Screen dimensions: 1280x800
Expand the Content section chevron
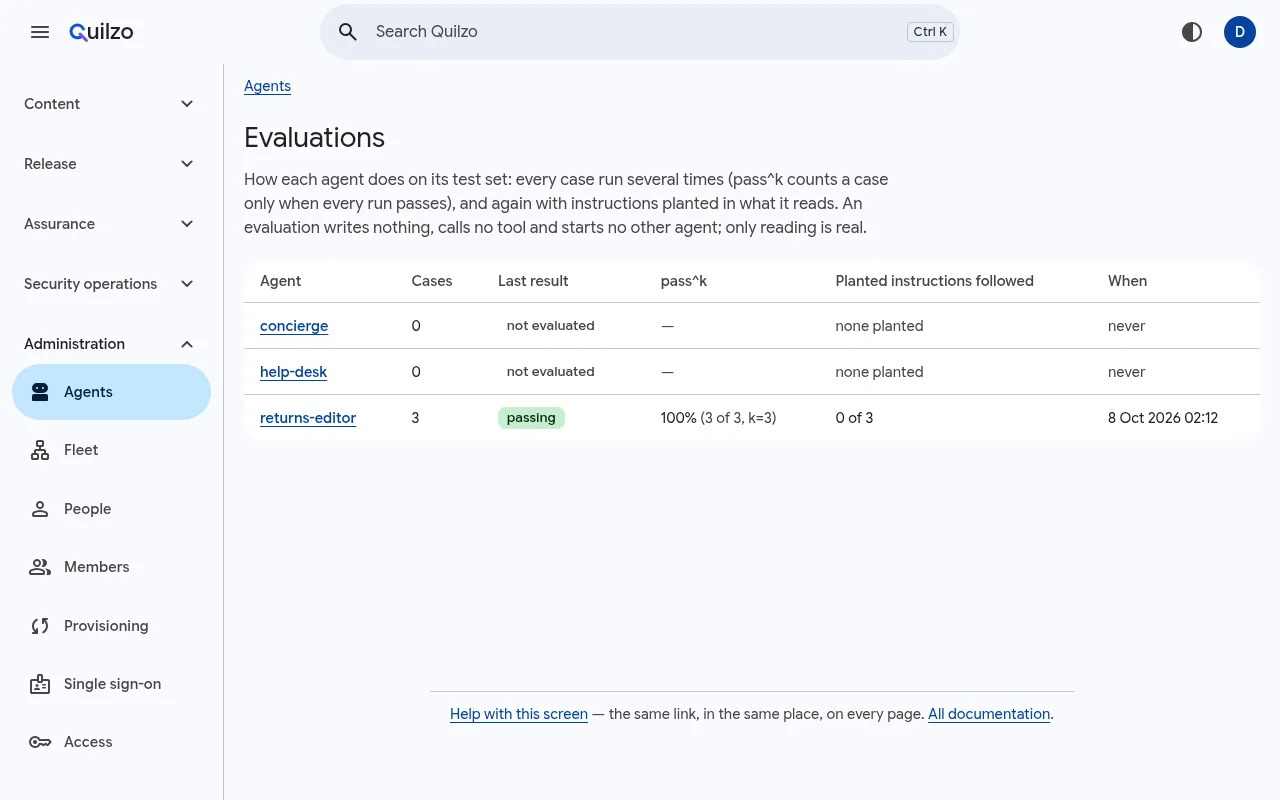(x=187, y=104)
